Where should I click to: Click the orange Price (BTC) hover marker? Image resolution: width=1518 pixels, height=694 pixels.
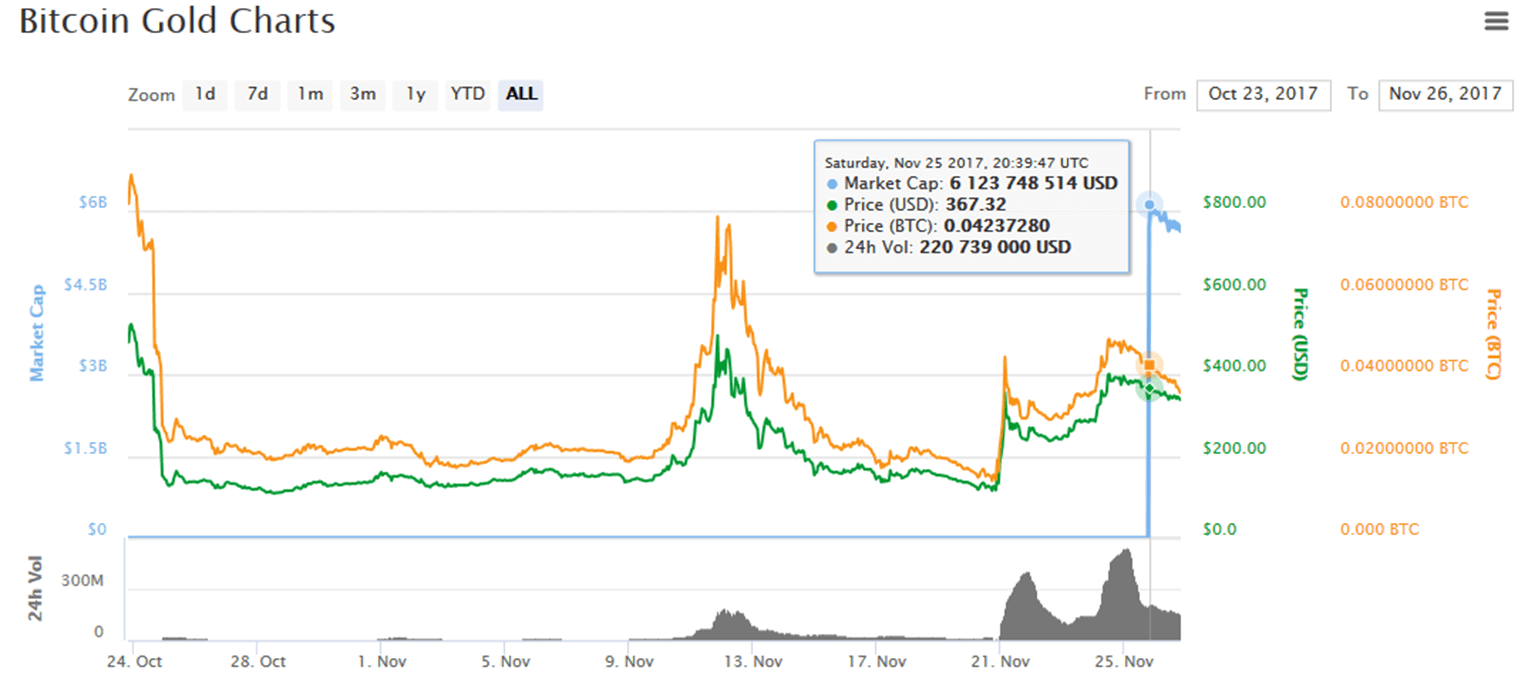(x=1150, y=365)
